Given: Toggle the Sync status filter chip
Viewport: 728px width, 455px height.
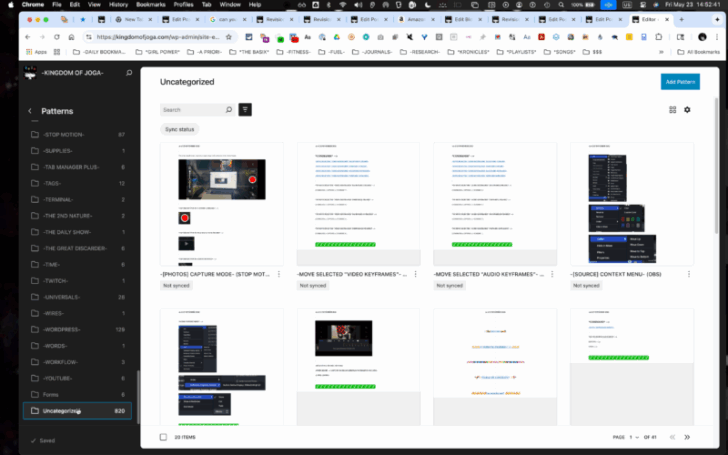Looking at the screenshot, I should tap(180, 129).
